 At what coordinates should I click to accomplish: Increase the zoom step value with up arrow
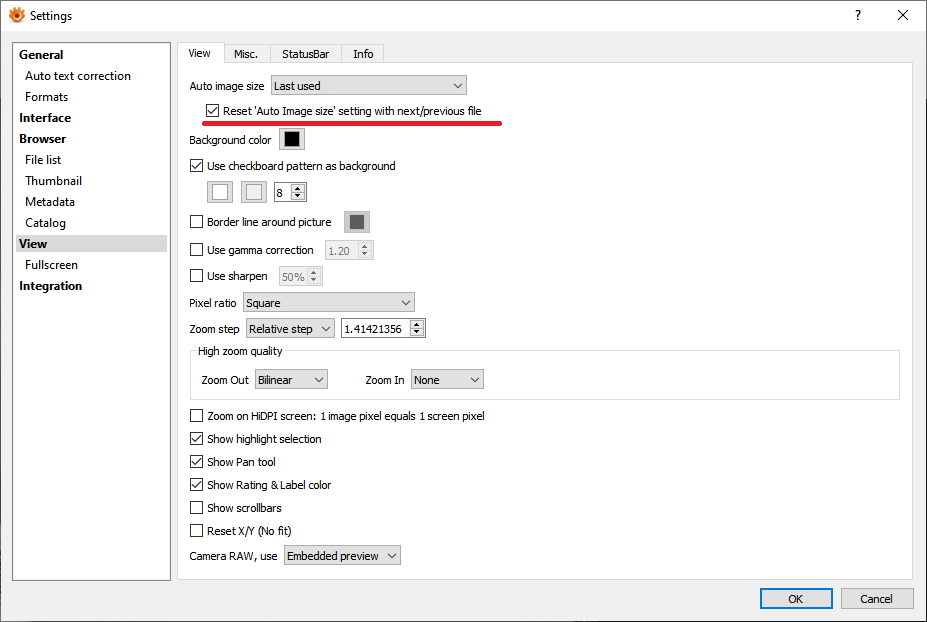[417, 325]
